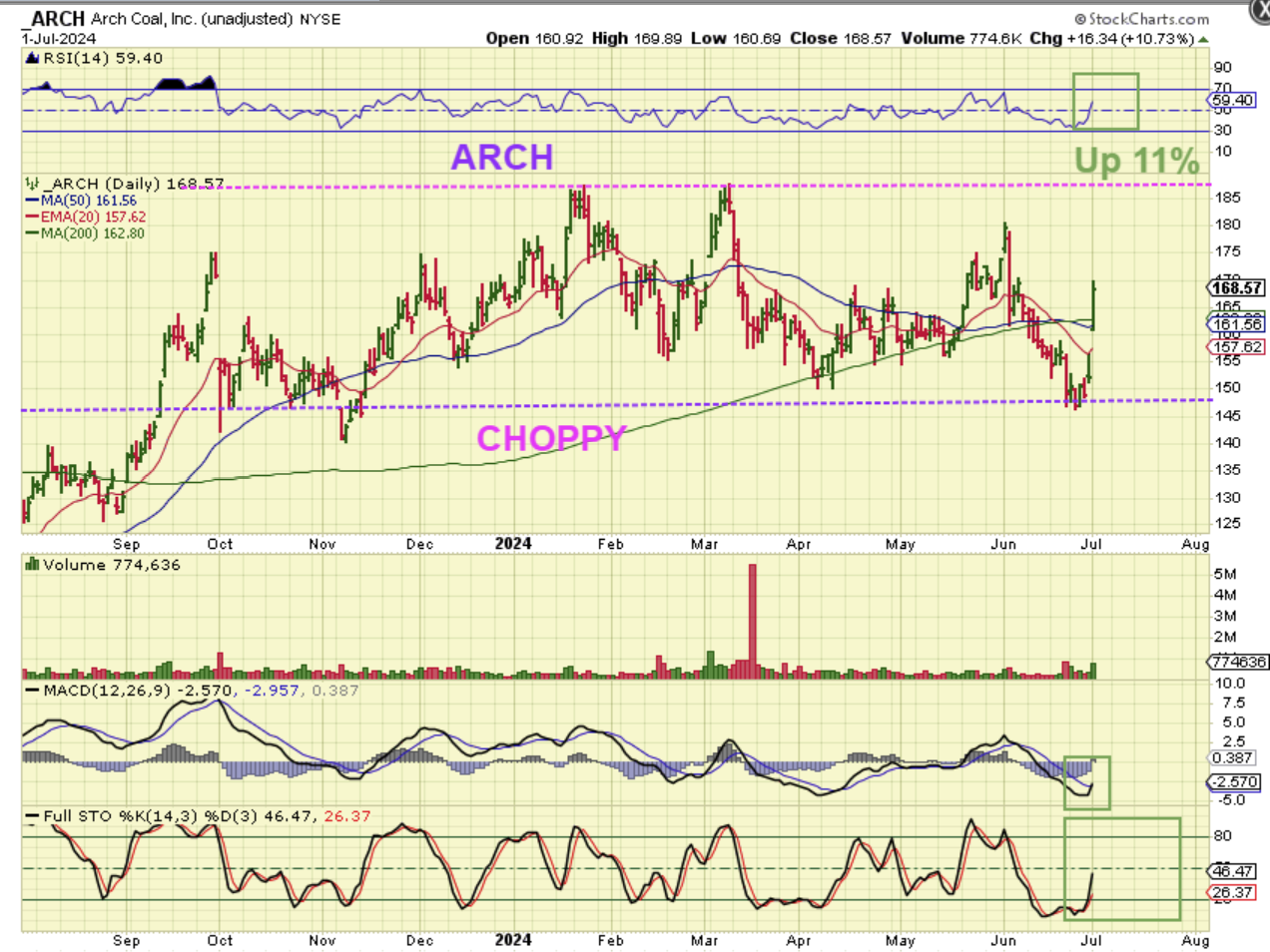This screenshot has height=952, width=1270.
Task: Click '90' on the RSI scale
Action: pos(1222,68)
